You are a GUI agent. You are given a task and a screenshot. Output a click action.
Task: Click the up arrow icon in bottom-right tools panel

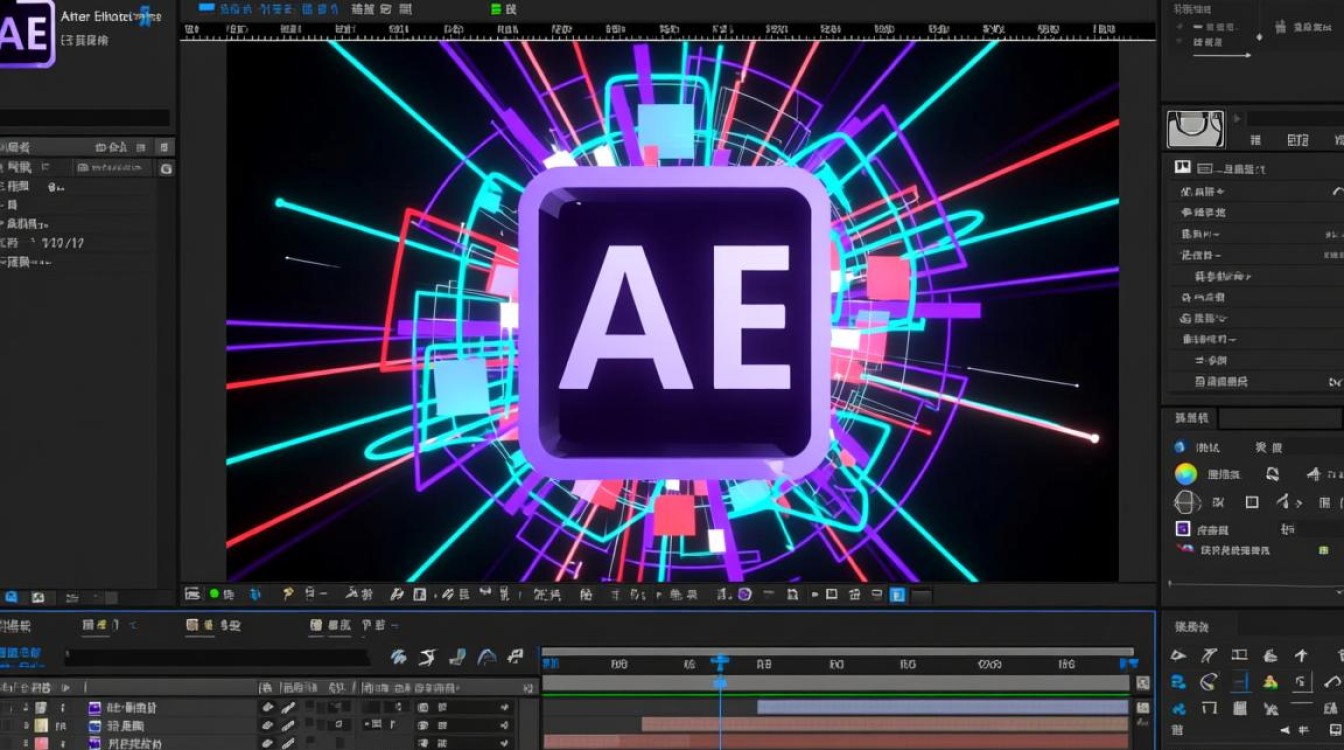coord(1301,656)
